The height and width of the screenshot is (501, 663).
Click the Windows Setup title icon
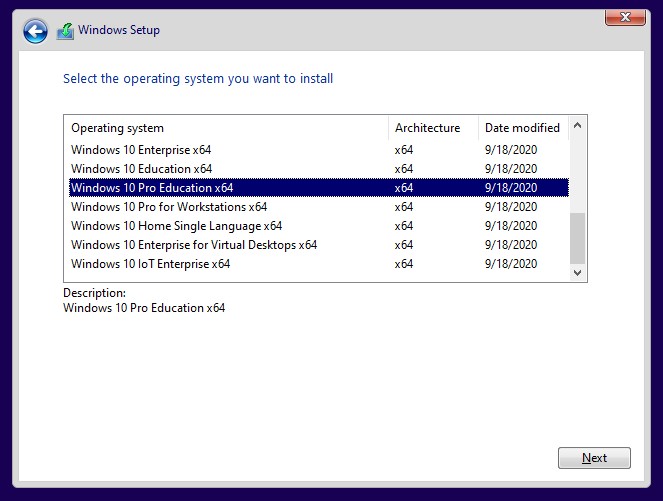[x=65, y=31]
